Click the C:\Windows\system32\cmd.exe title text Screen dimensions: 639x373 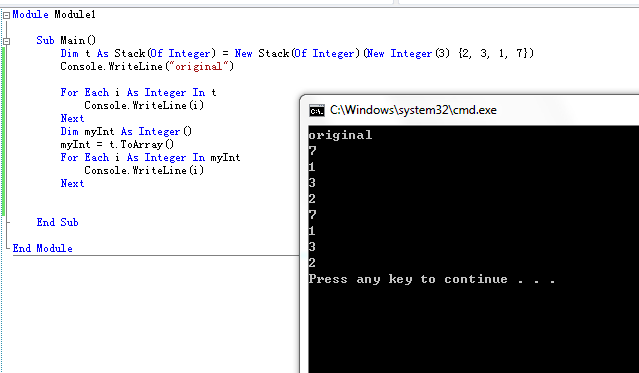click(x=413, y=110)
